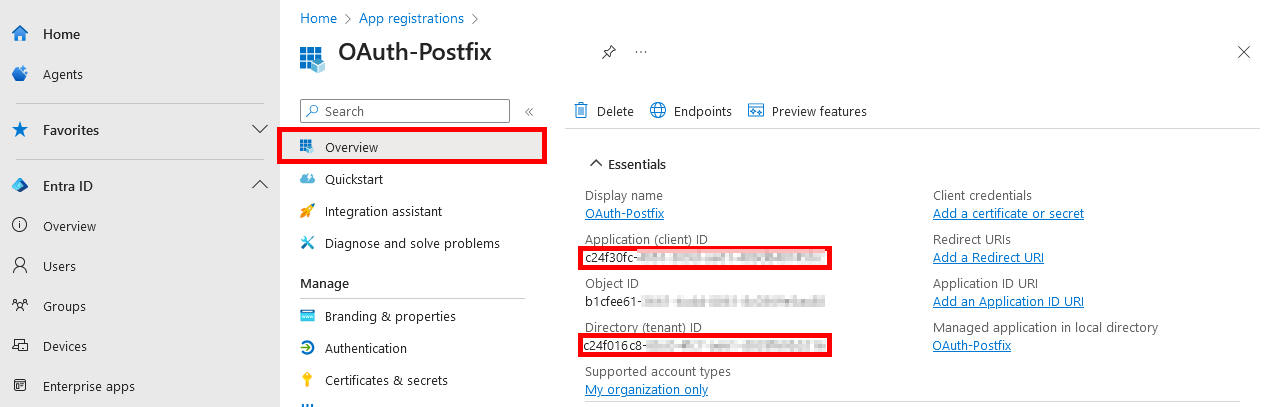Viewport: 1280px width, 407px height.
Task: Open the more options ellipsis
Action: [641, 52]
